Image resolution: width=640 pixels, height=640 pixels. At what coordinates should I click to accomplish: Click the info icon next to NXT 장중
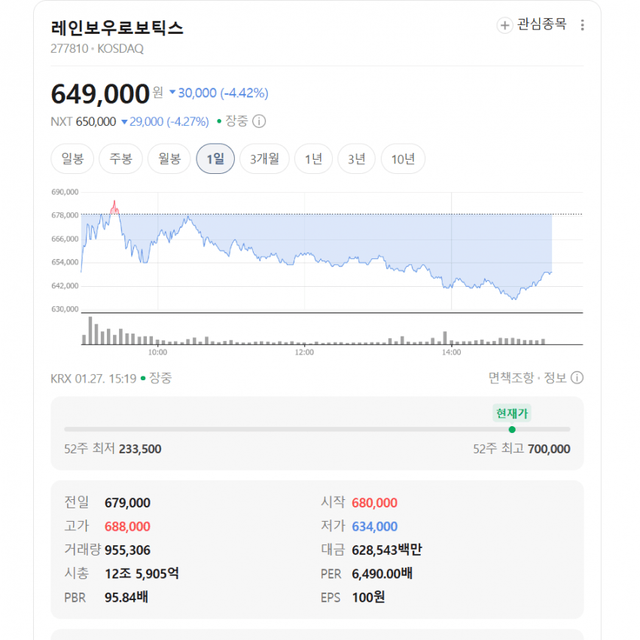[259, 121]
